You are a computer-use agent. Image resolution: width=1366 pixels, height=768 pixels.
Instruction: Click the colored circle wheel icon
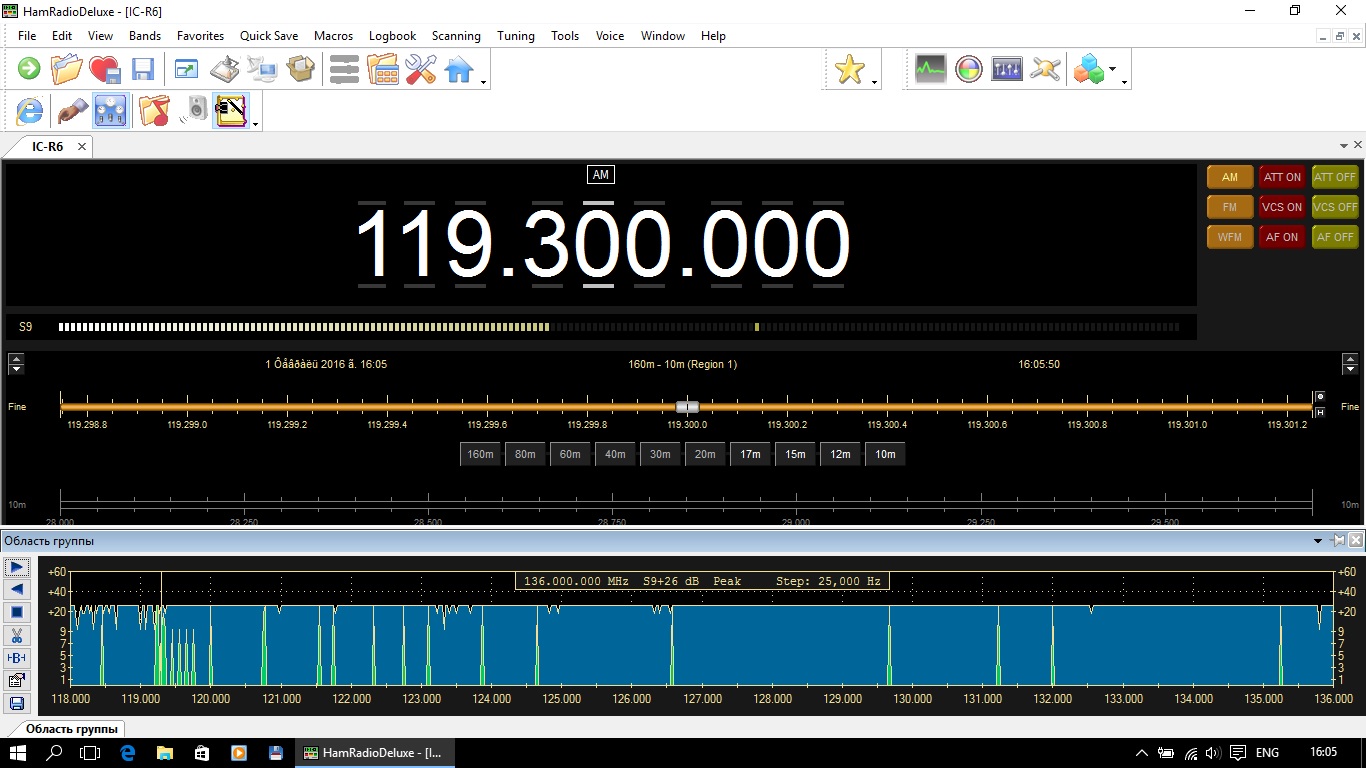[968, 69]
